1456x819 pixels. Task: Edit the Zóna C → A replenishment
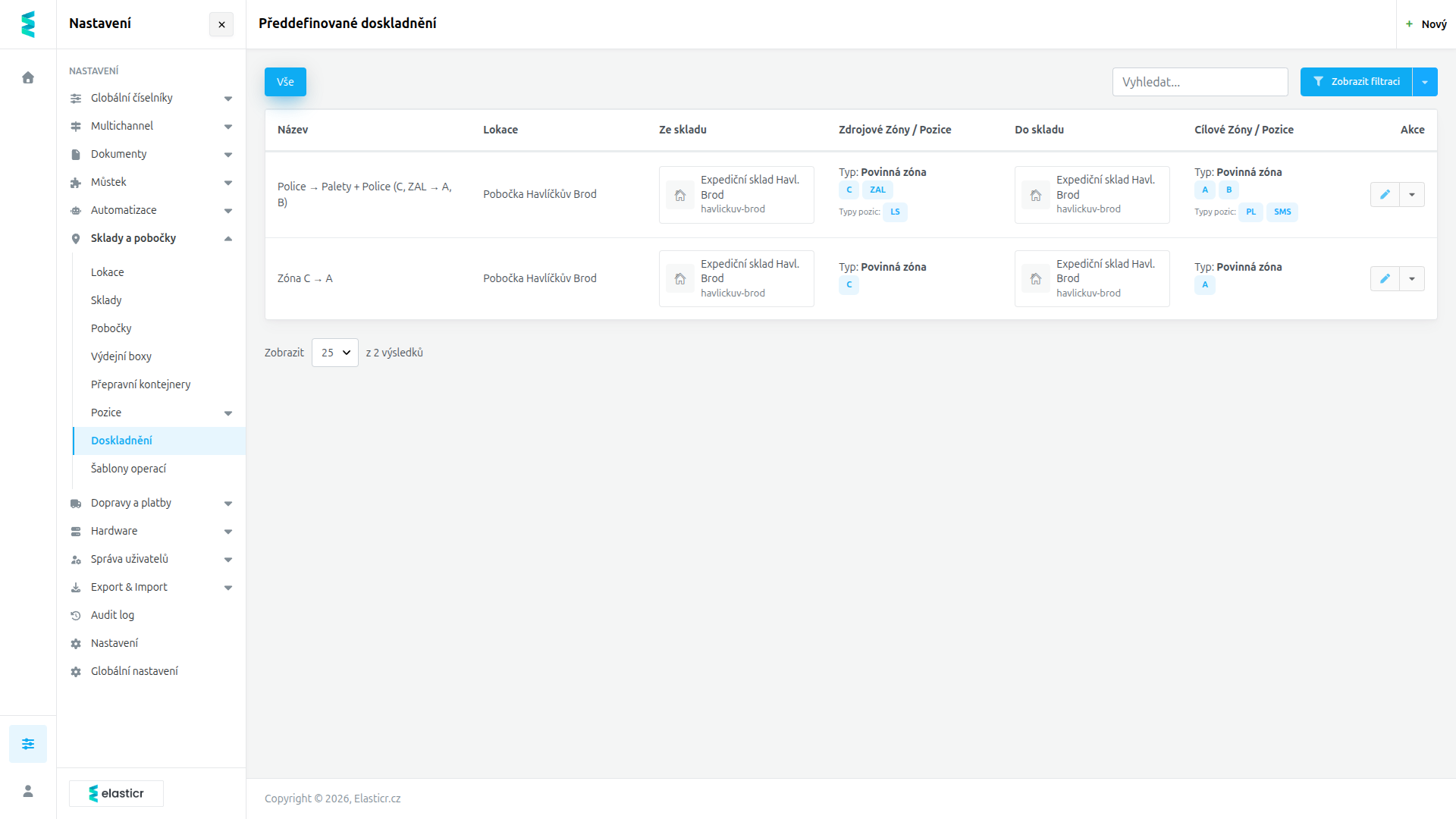(x=1385, y=278)
